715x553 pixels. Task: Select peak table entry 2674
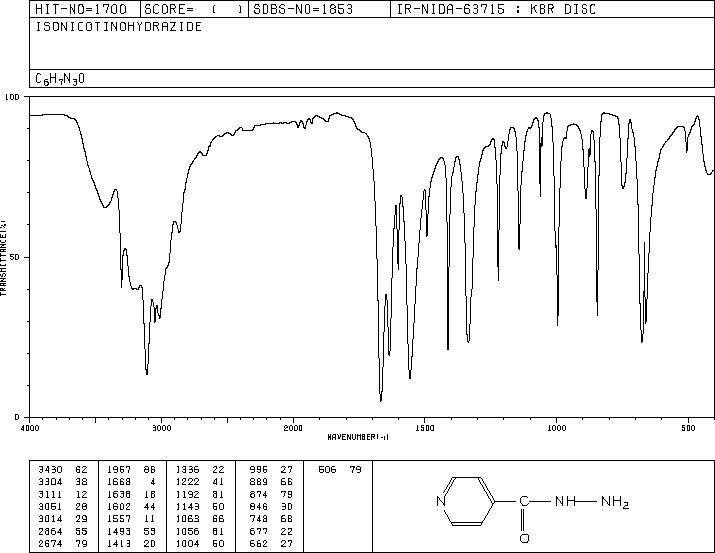62,544
